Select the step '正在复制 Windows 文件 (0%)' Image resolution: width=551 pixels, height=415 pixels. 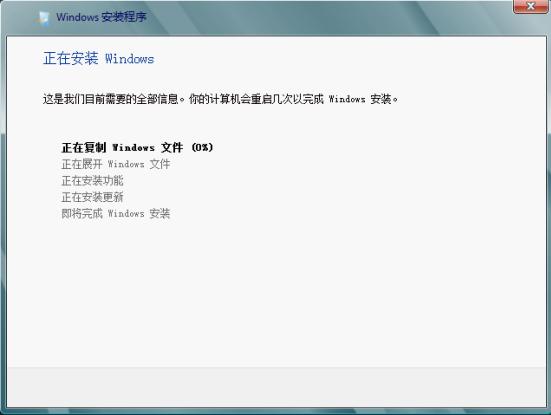[x=137, y=148]
